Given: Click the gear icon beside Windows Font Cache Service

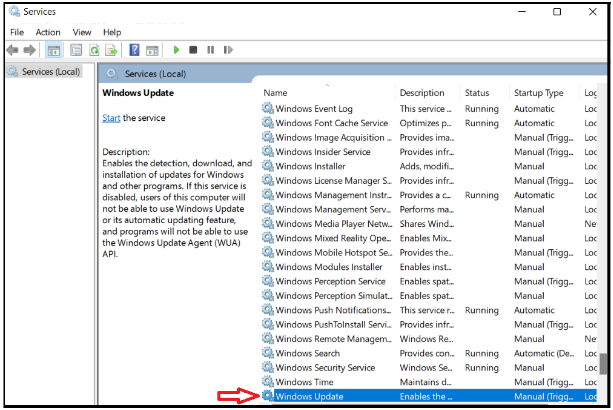Looking at the screenshot, I should tap(268, 122).
